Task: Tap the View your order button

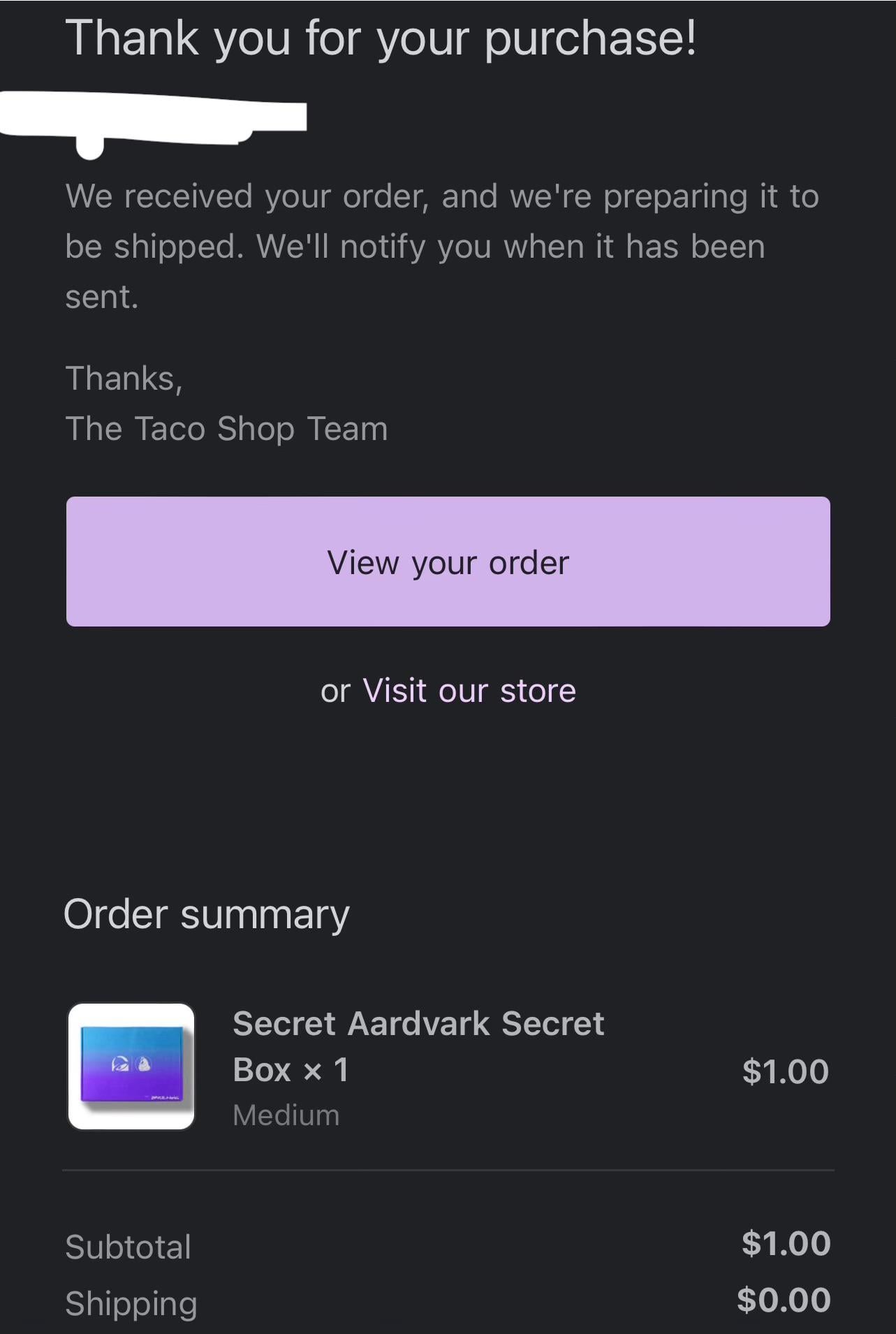Action: (448, 562)
